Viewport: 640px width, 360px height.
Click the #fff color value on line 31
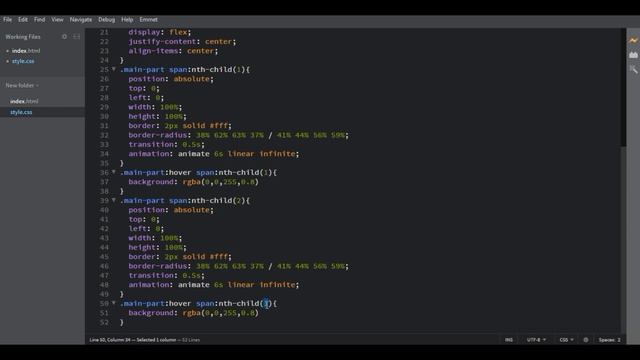tap(218, 126)
